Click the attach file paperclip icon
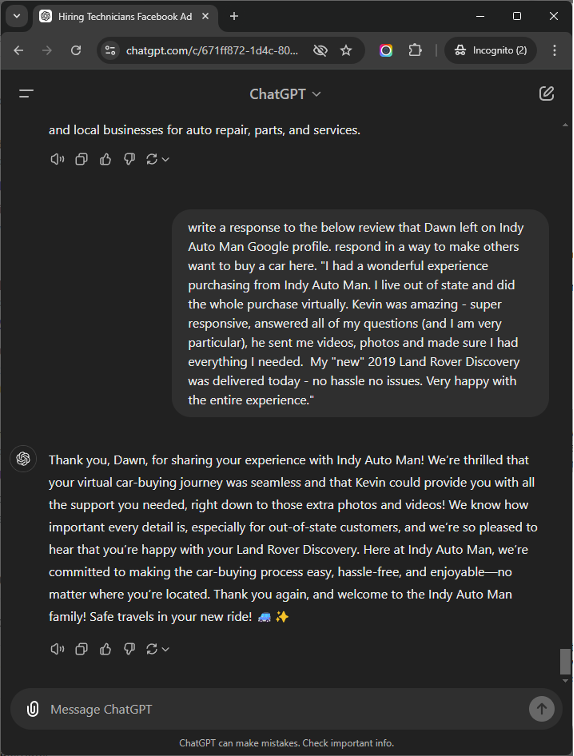The image size is (574, 756). coord(32,709)
